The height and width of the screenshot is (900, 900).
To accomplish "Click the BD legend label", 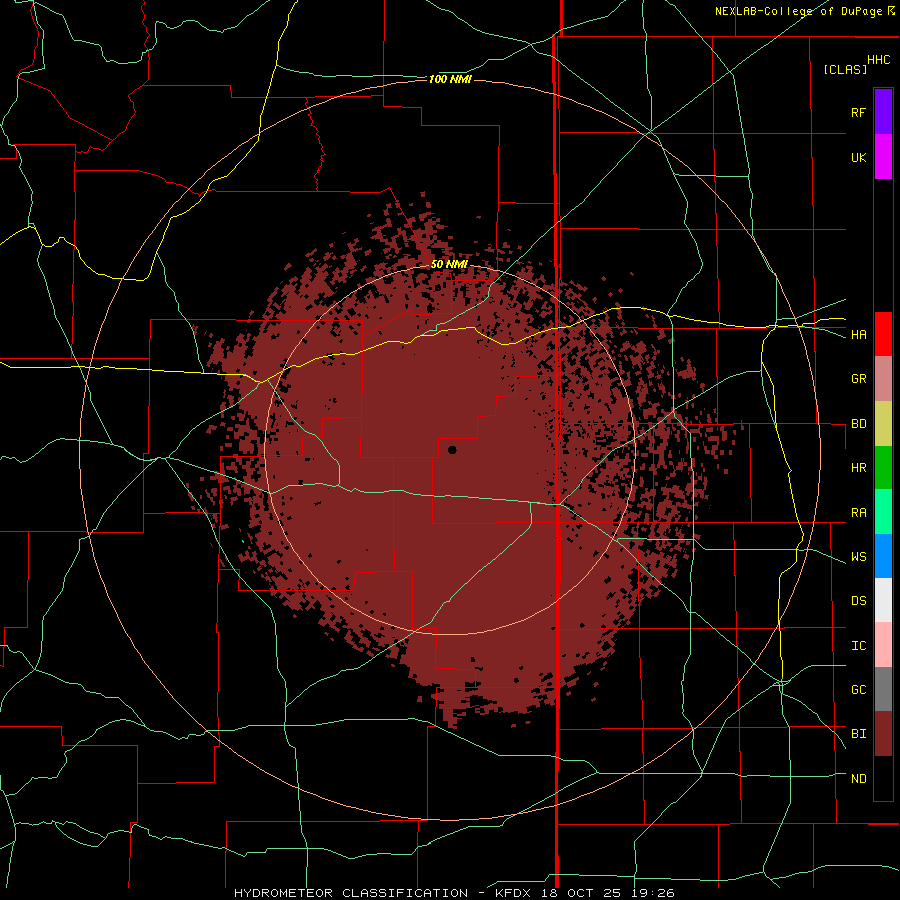I will point(858,424).
